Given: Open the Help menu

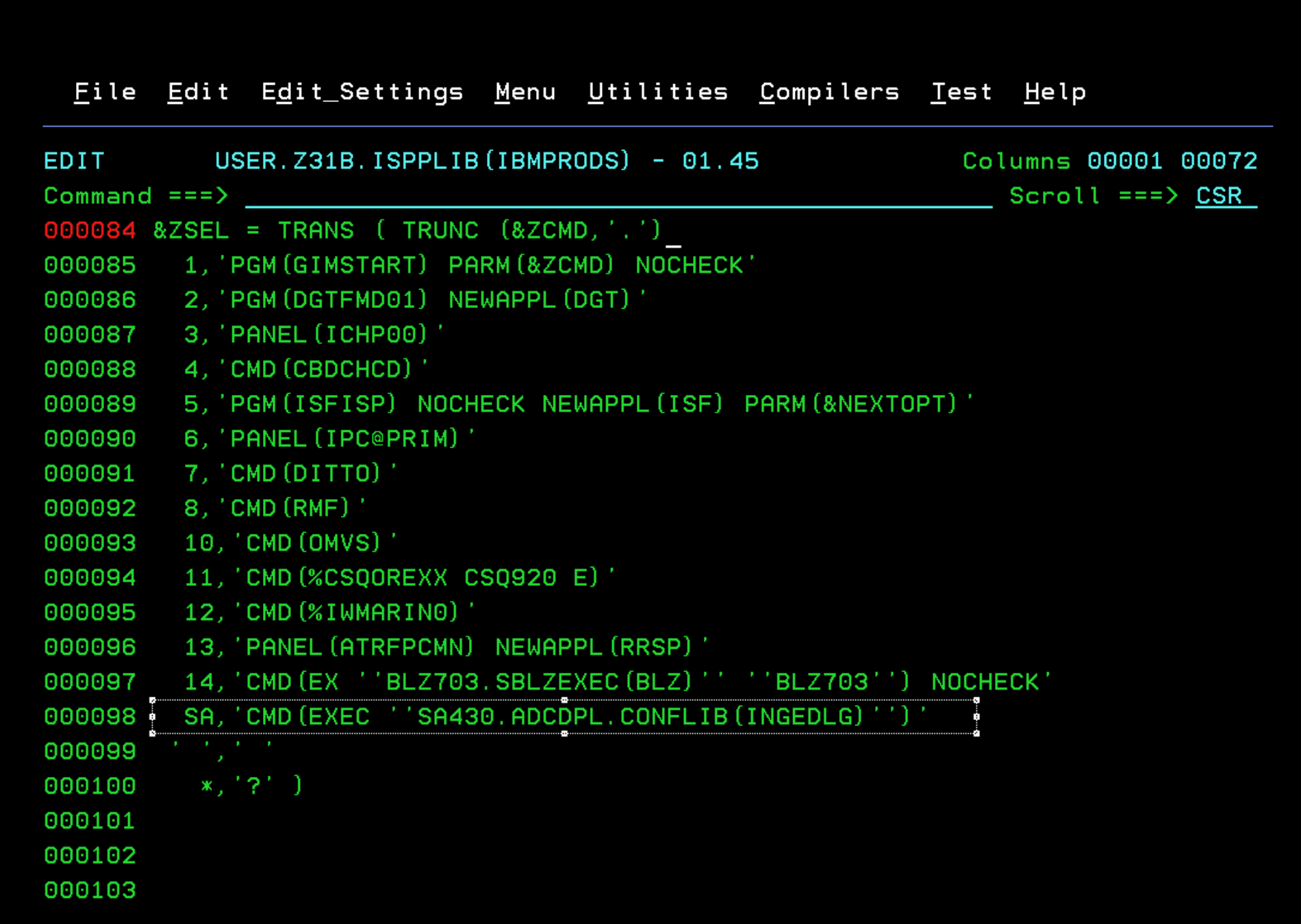Looking at the screenshot, I should coord(1054,92).
